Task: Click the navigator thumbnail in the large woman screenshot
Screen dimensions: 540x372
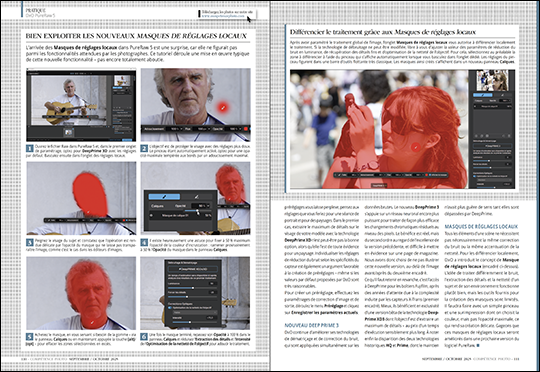Action: (492, 80)
